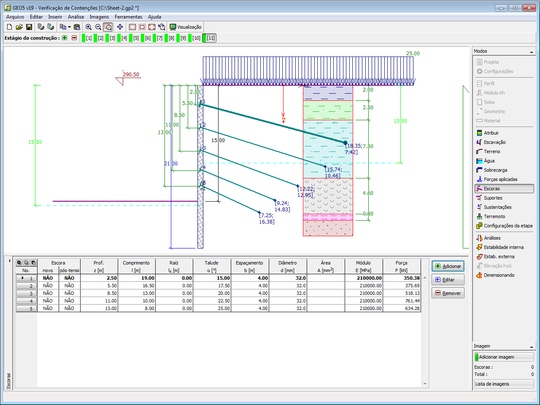The height and width of the screenshot is (405, 540).
Task: Switch to construction stage [1]
Action: [88, 38]
